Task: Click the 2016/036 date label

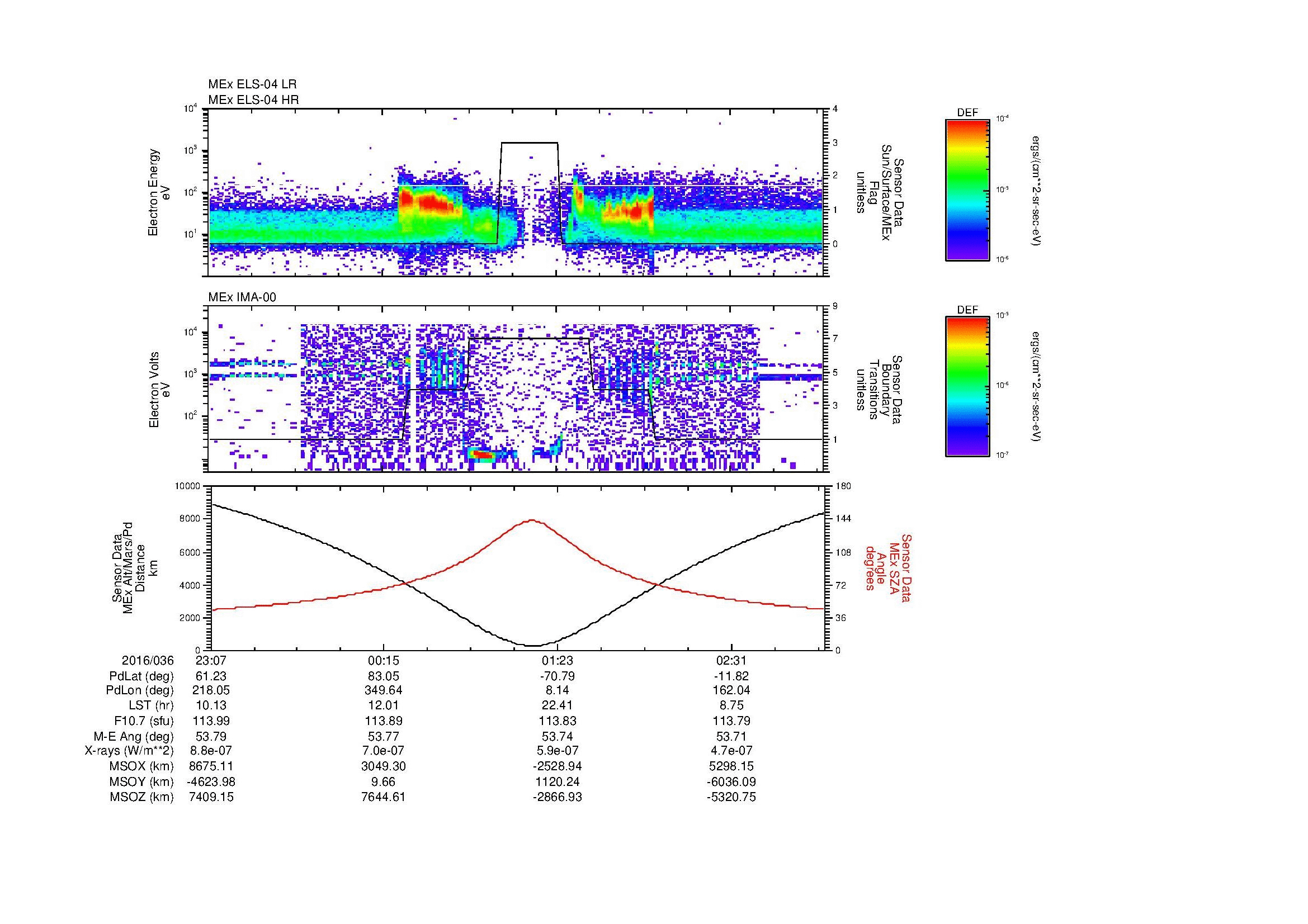Action: click(x=148, y=660)
